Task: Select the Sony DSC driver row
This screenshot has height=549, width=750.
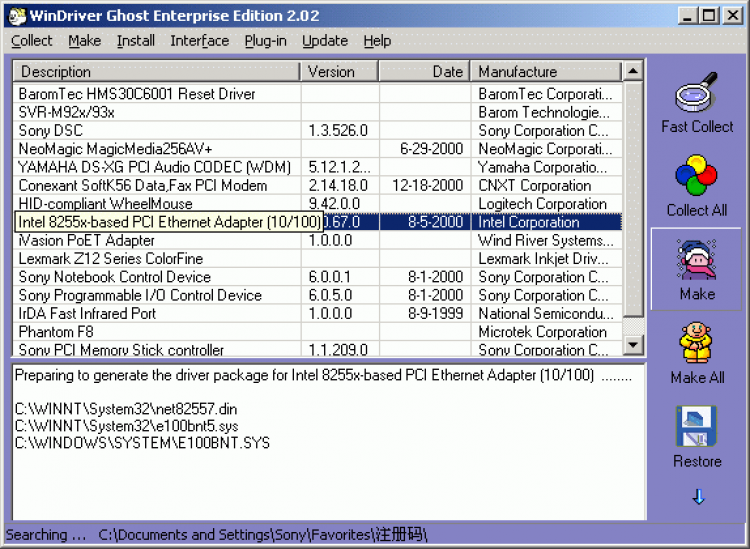Action: click(318, 130)
